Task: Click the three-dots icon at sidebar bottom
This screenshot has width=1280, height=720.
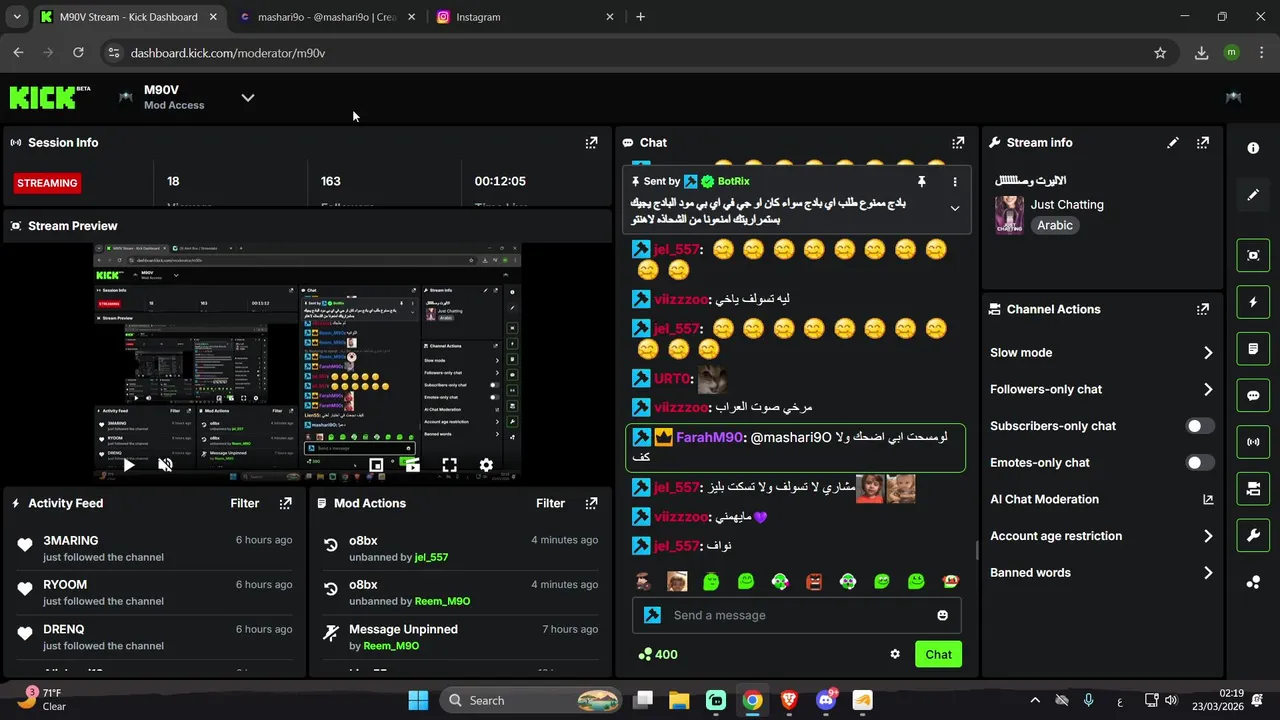Action: point(1253,582)
